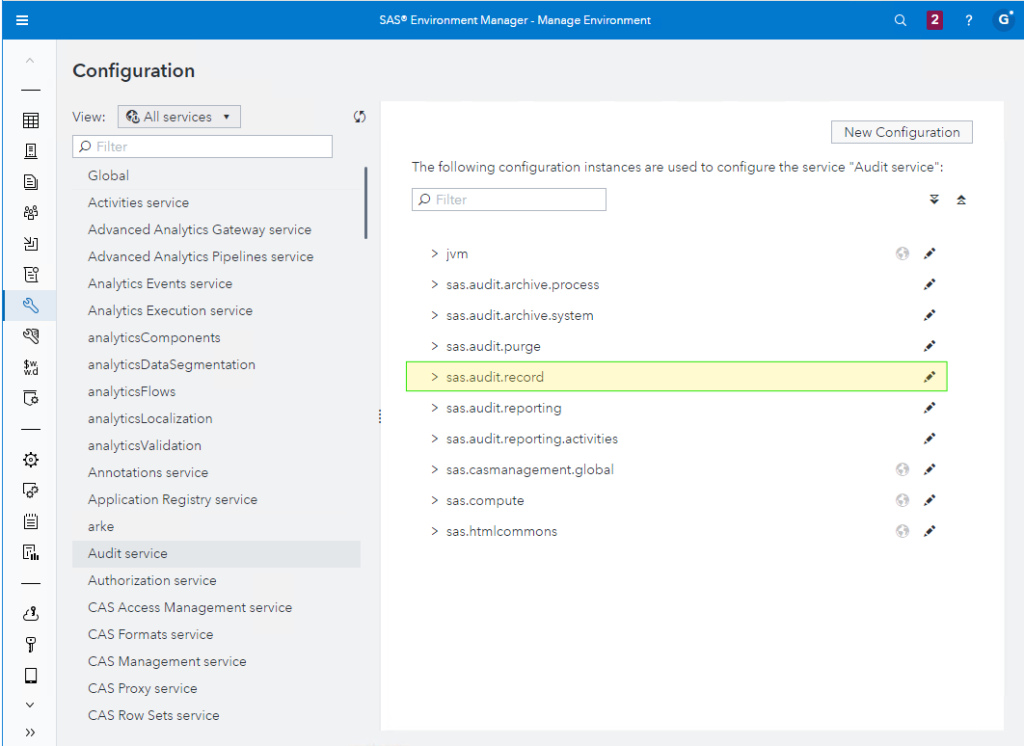Select the Global configuration item
Screen dimensions: 1024x746
point(108,175)
